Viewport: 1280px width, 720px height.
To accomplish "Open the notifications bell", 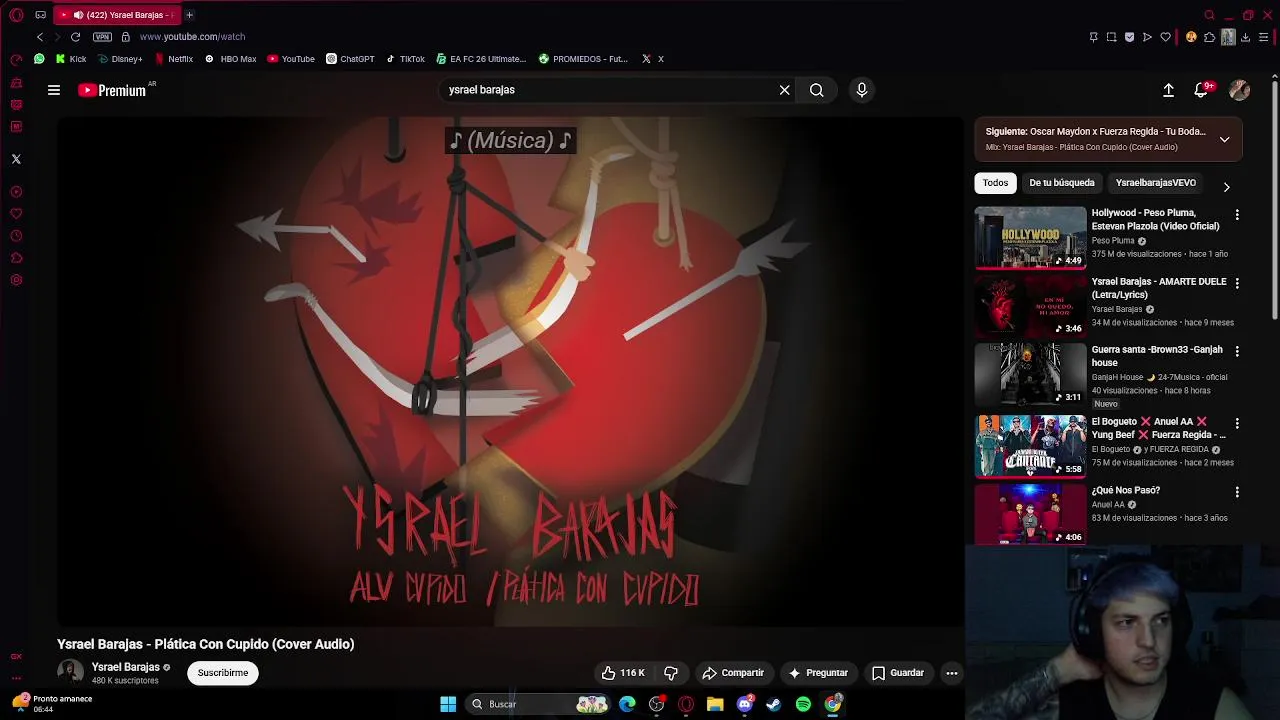I will 1202,90.
